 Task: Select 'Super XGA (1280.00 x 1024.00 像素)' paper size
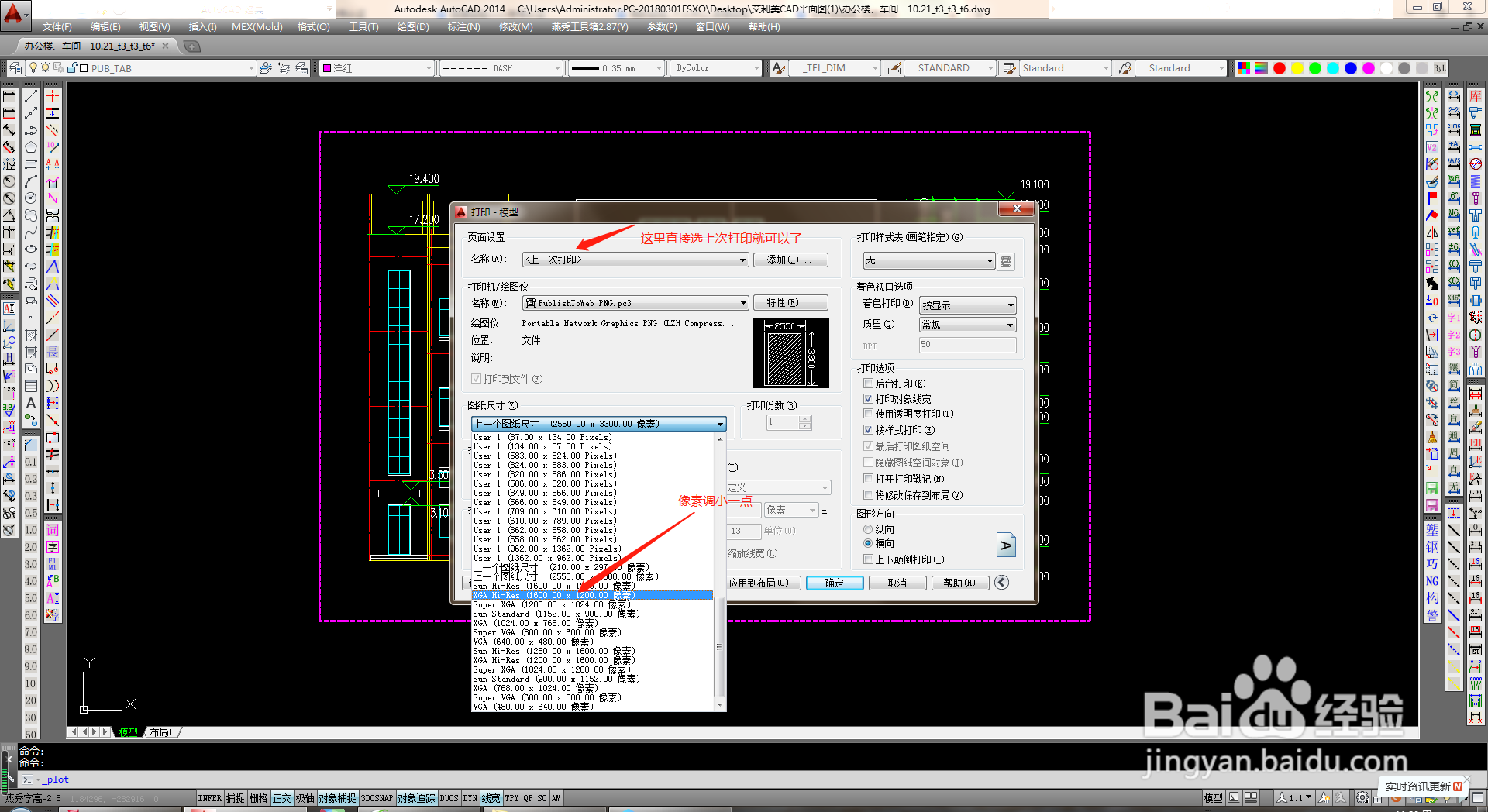coord(593,604)
